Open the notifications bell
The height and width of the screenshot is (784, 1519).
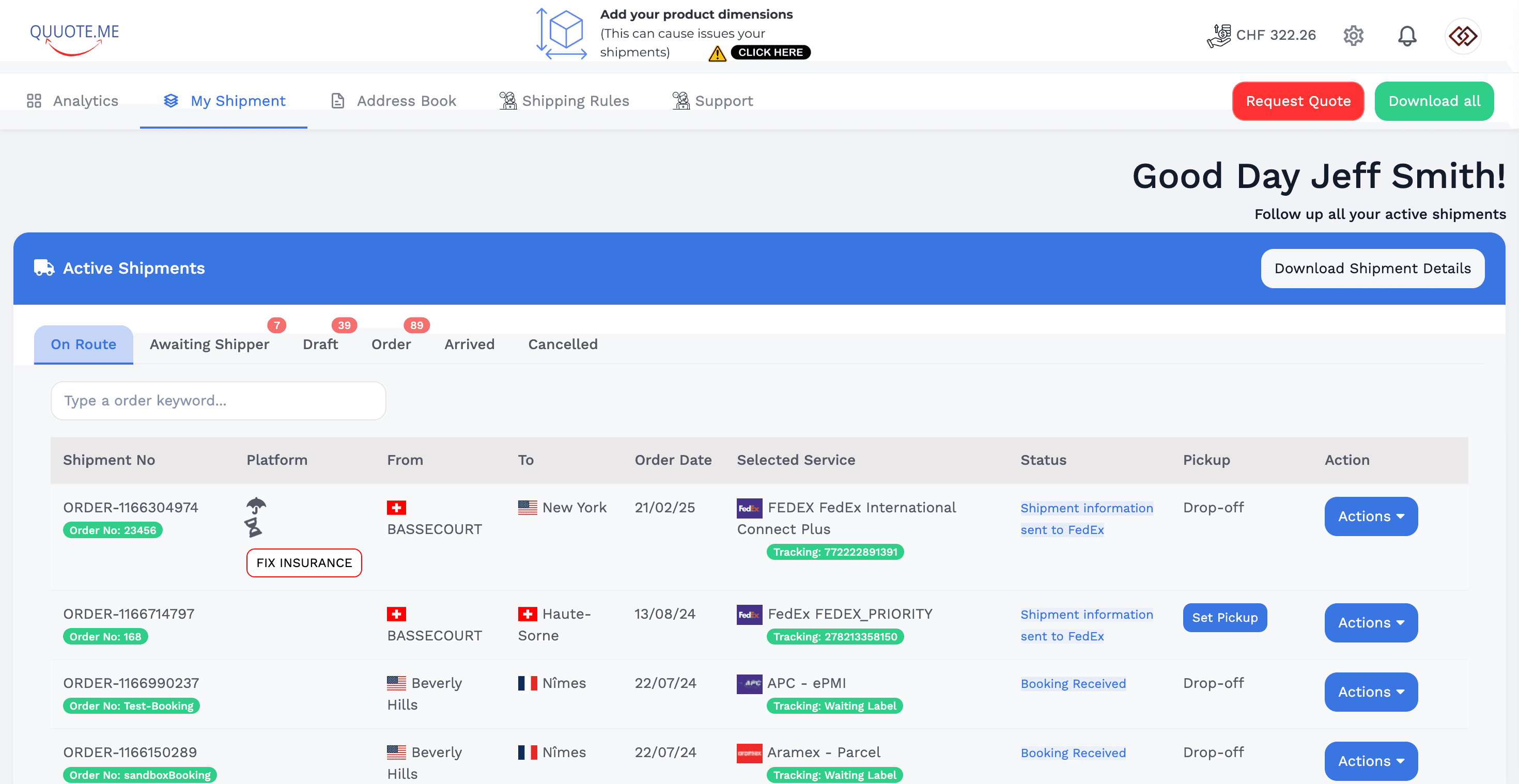click(x=1407, y=35)
